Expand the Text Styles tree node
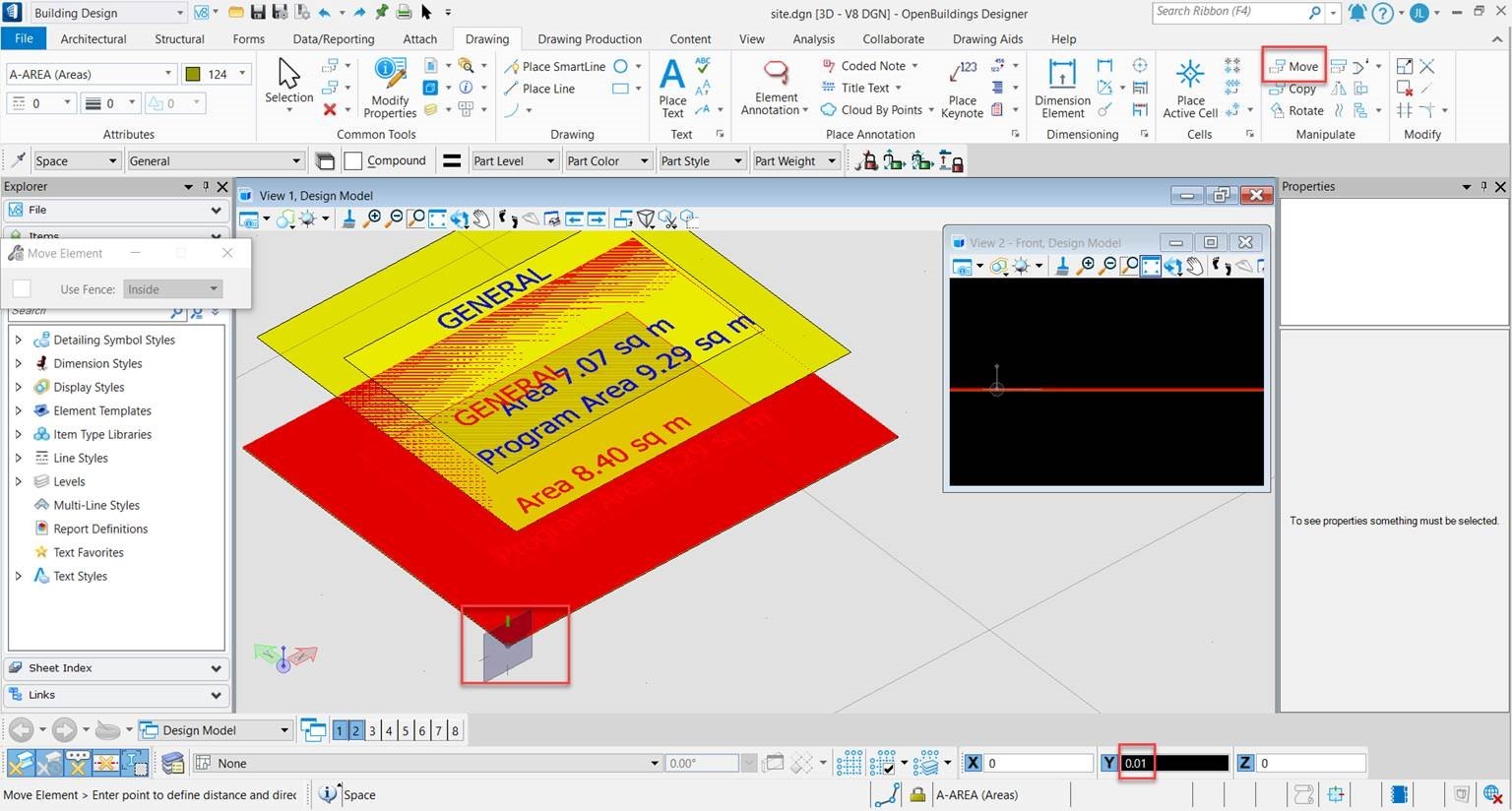1512x811 pixels. 18,576
